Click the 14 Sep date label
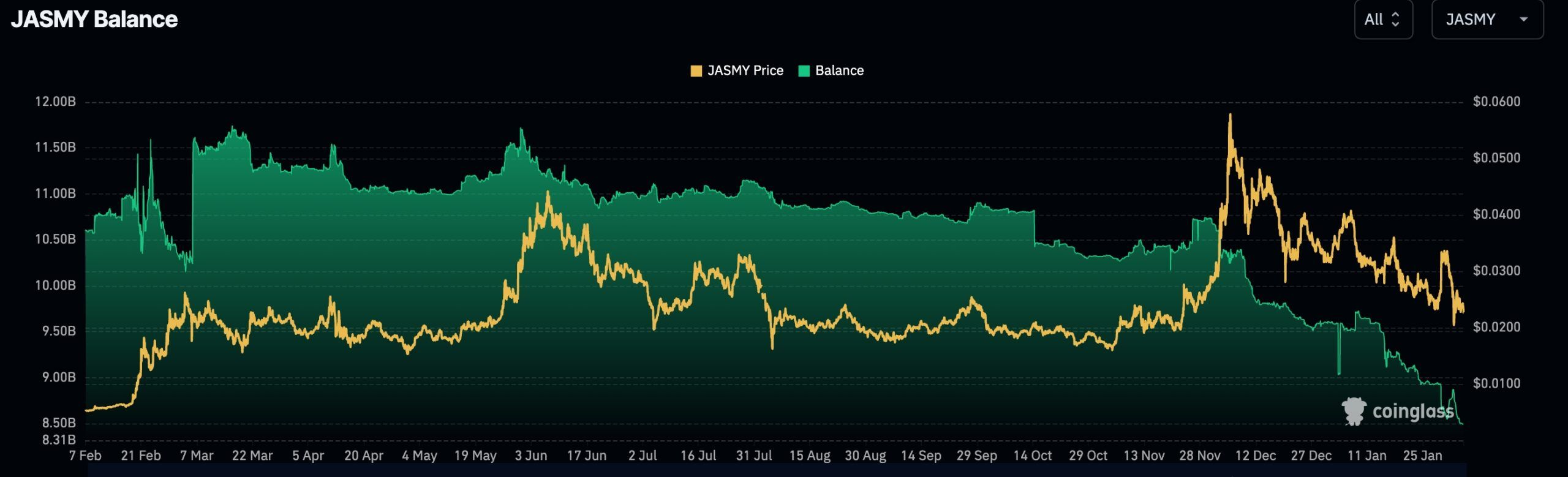The height and width of the screenshot is (477, 1568). [x=921, y=456]
